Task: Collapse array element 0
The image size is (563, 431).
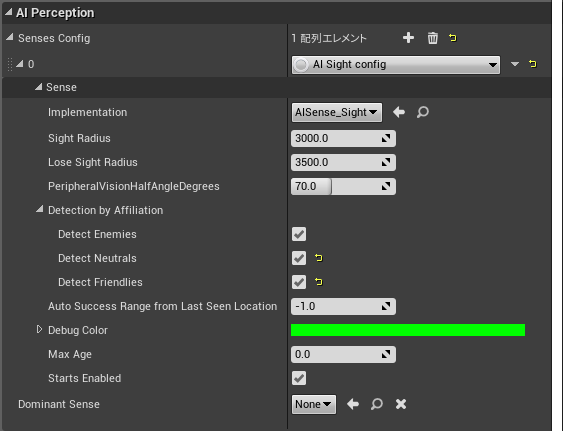Action: 19,64
